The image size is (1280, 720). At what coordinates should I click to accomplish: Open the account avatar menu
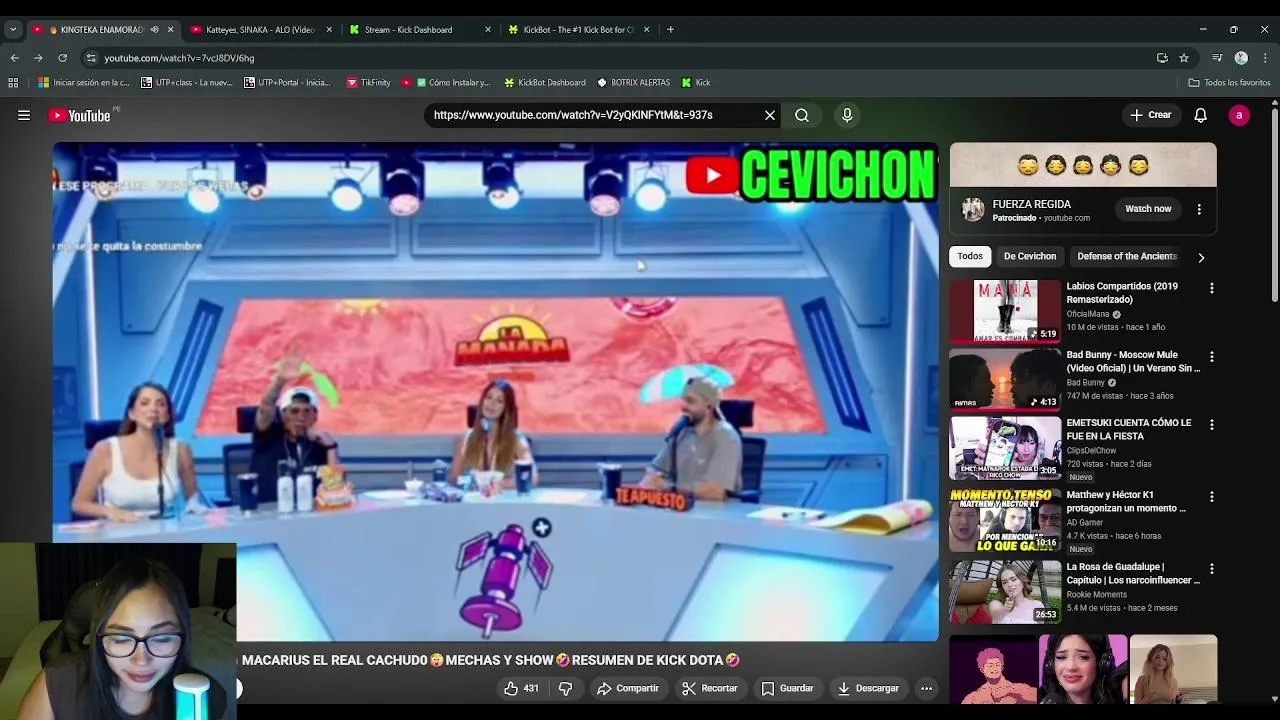[x=1239, y=116]
